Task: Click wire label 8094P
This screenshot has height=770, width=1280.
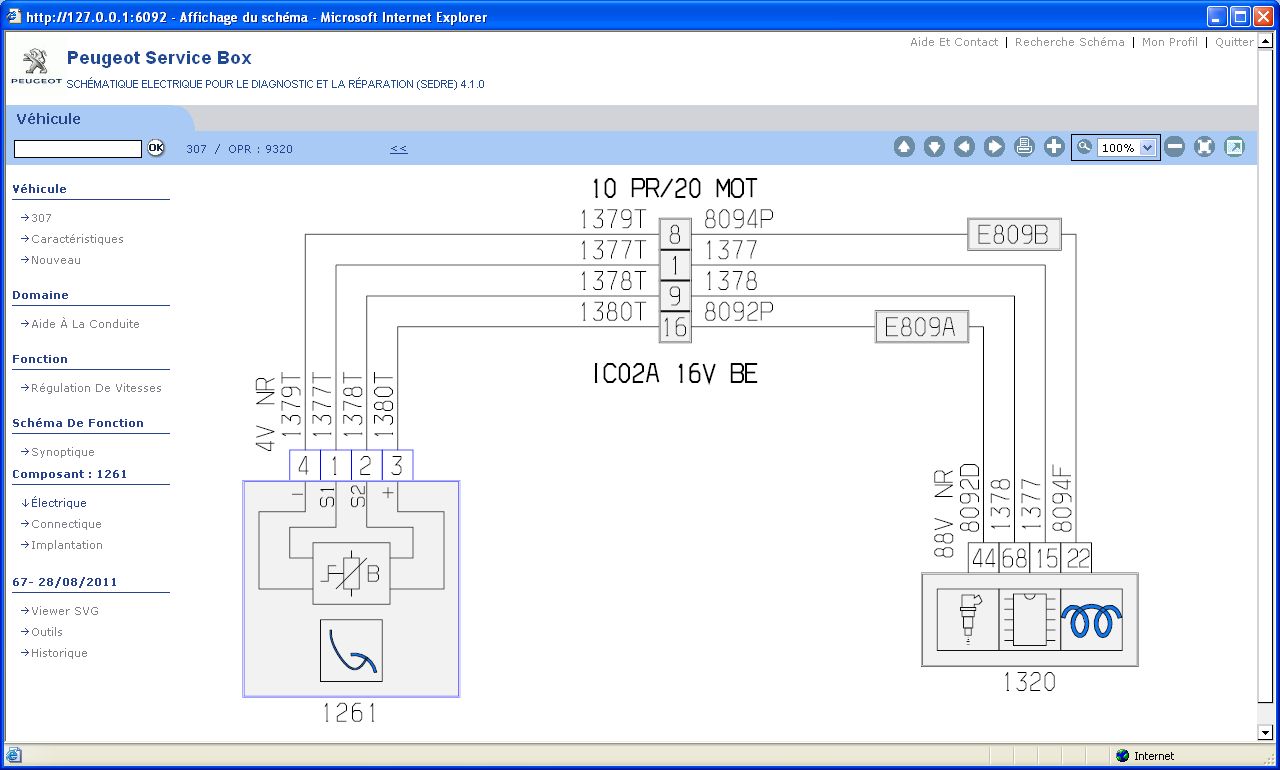Action: tap(739, 219)
